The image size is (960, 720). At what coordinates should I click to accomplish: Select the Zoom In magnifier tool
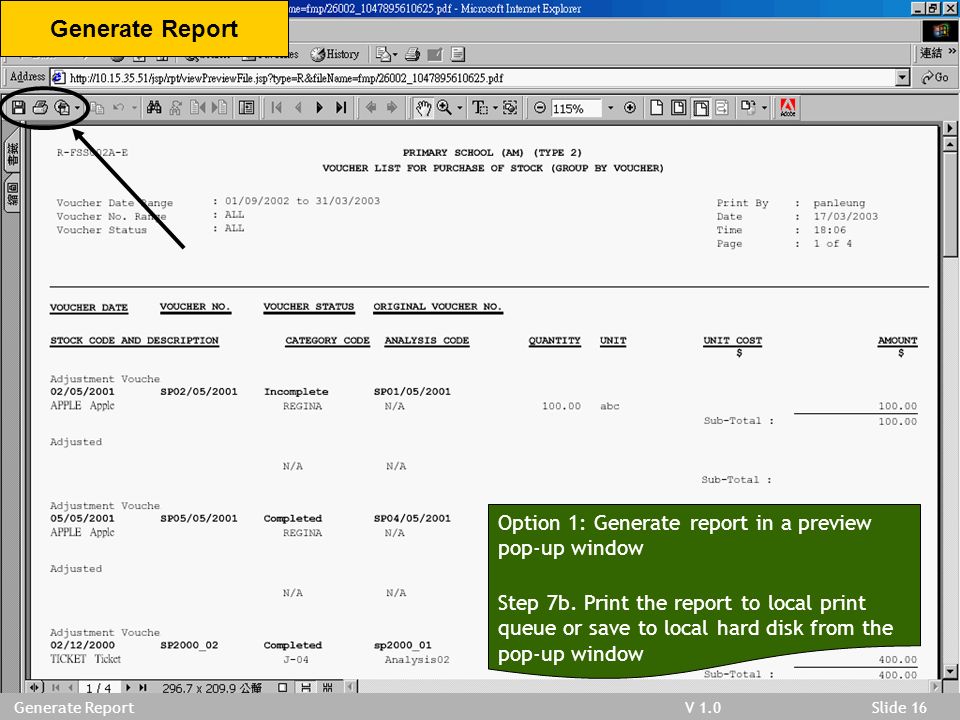[x=444, y=108]
